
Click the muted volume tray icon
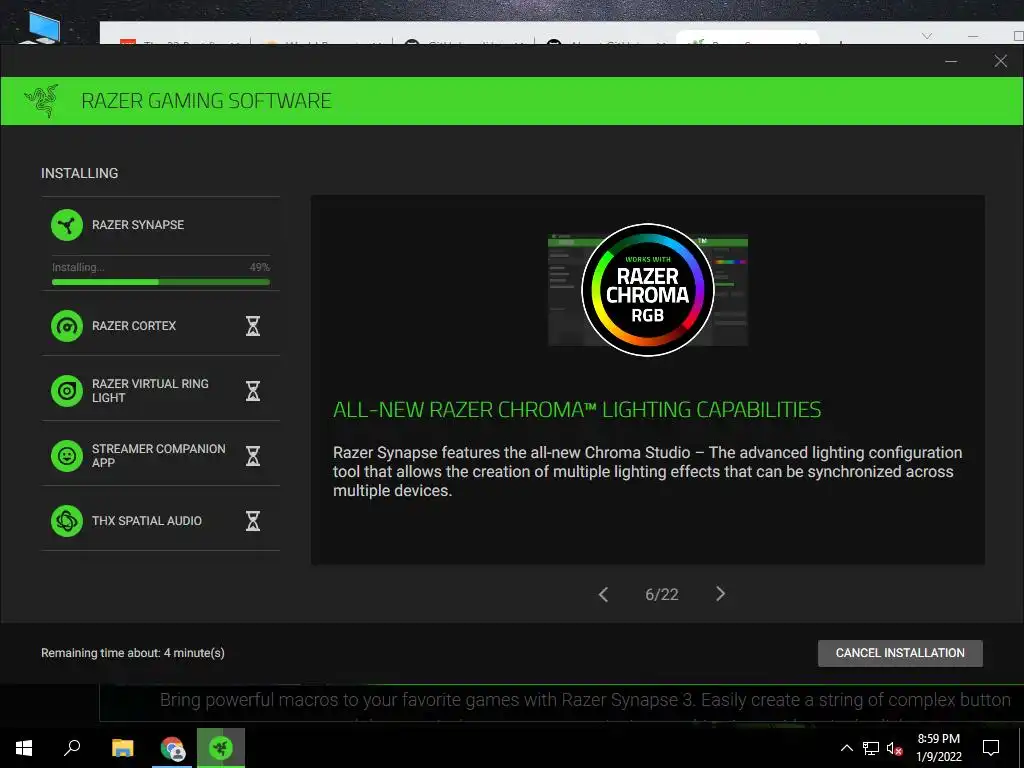(895, 748)
